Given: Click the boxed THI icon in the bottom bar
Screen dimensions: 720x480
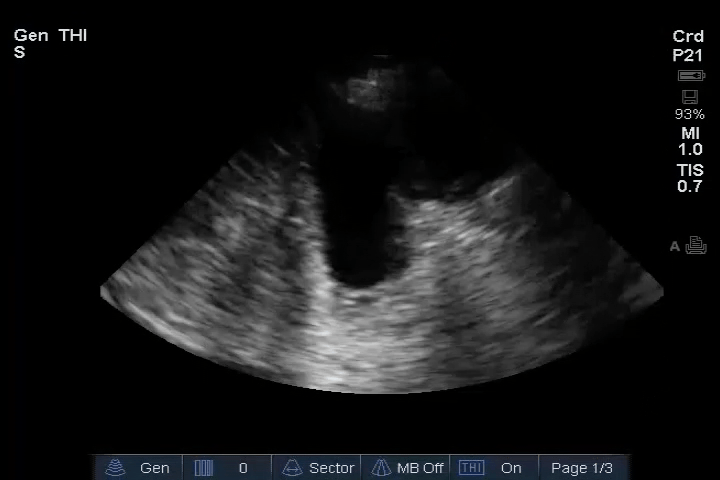Looking at the screenshot, I should 471,468.
